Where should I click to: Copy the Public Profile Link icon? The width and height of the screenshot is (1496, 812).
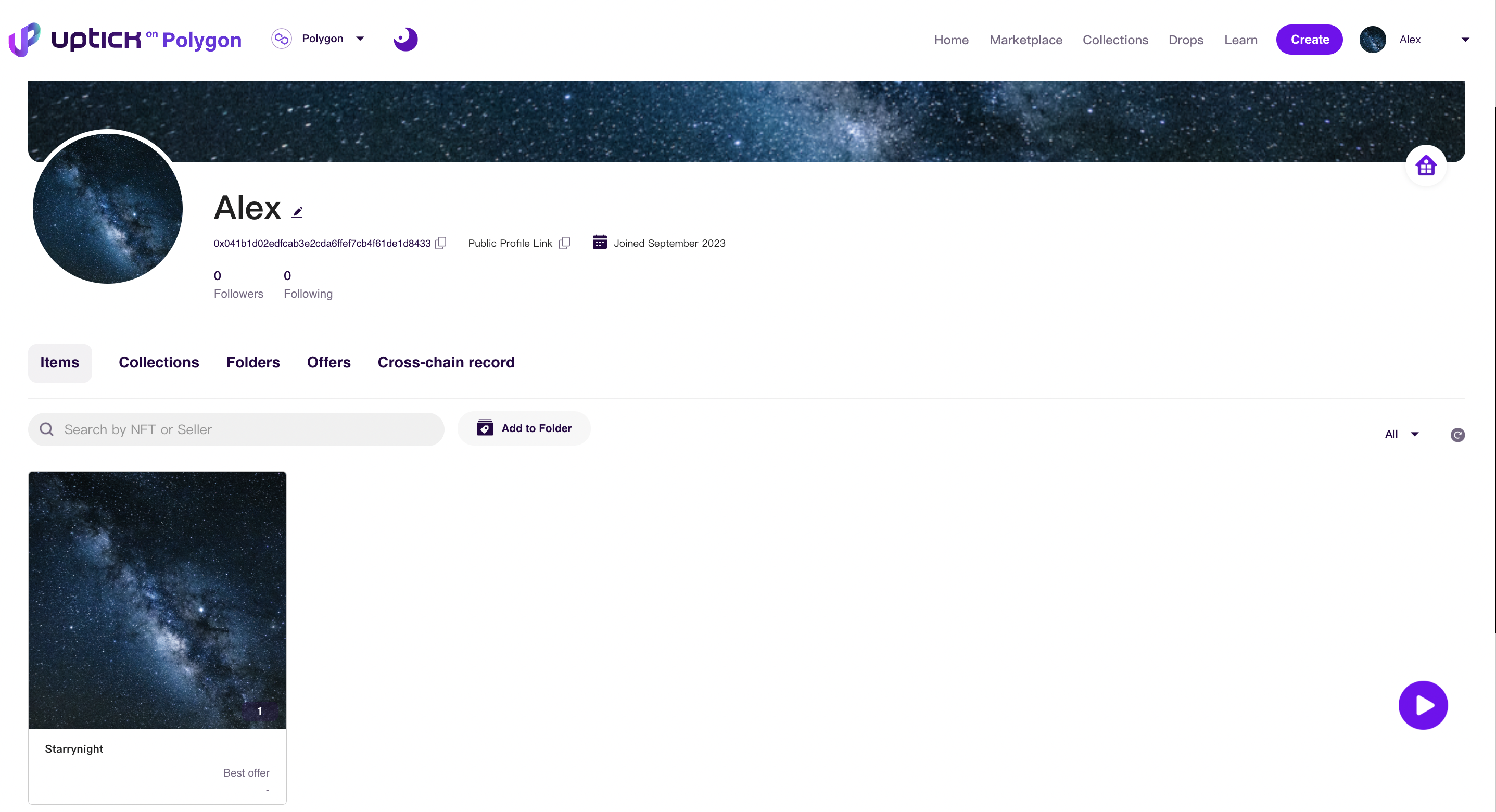[564, 243]
